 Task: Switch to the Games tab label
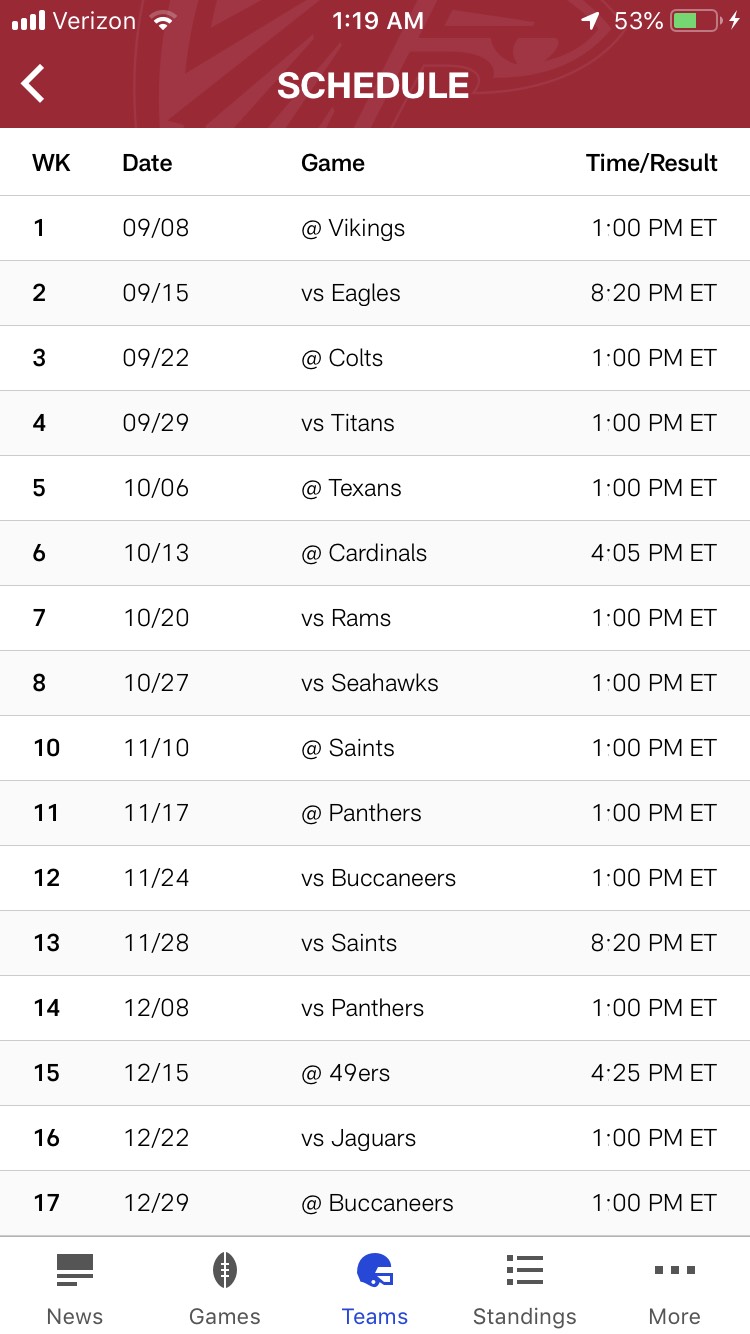coord(225,1316)
